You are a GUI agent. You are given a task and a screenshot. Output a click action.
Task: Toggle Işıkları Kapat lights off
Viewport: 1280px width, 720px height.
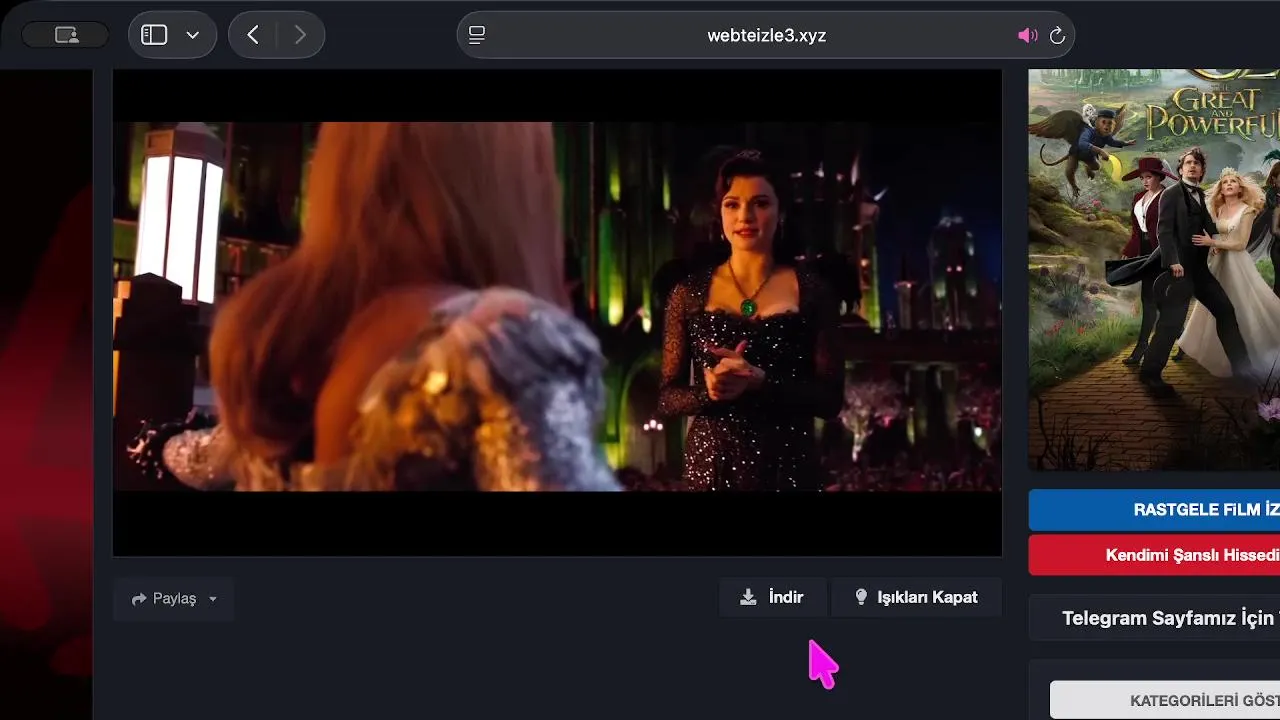[x=916, y=597]
